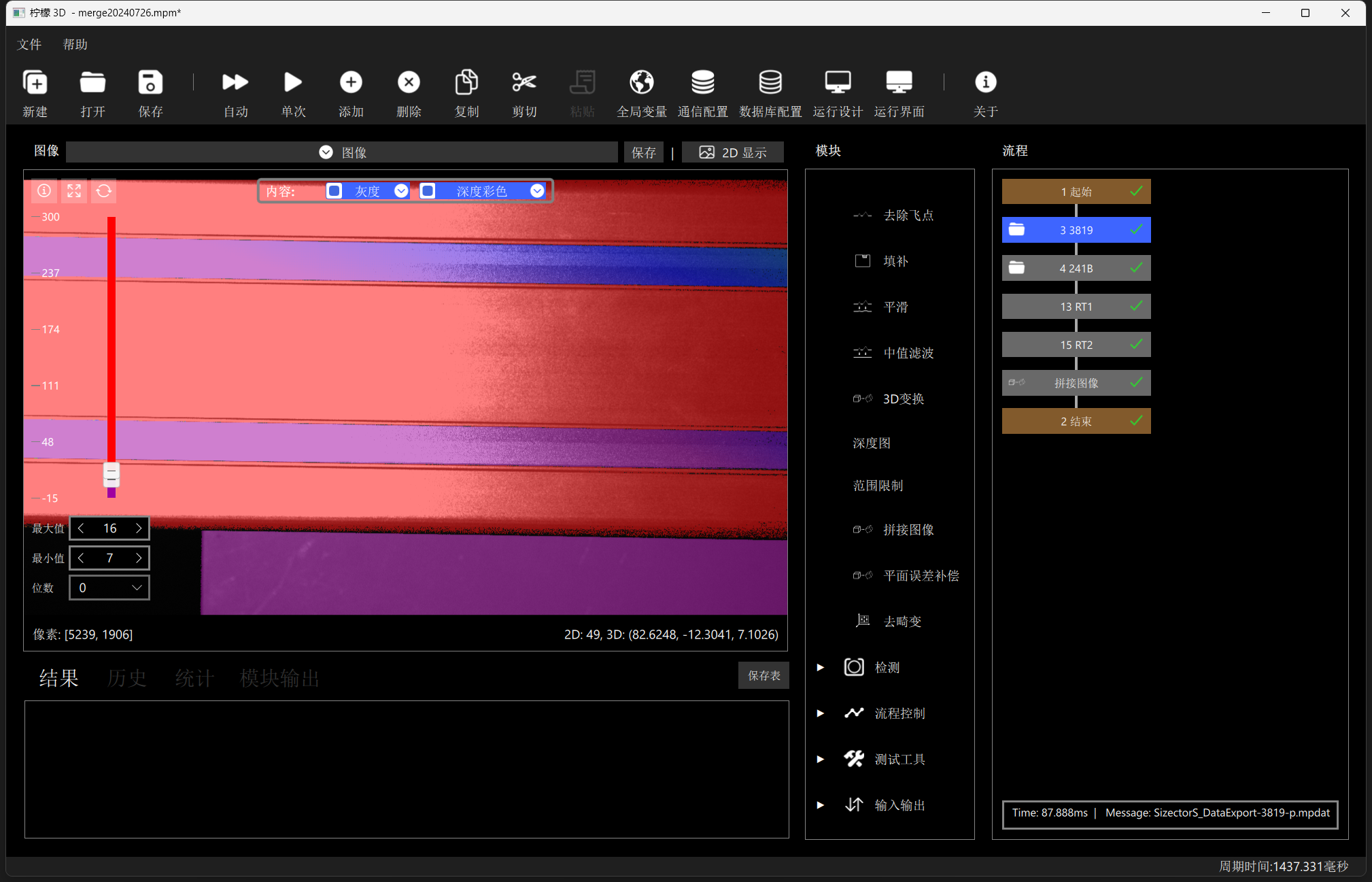1372x882 pixels.
Task: Increase 最小值 with the right arrow
Action: (139, 558)
